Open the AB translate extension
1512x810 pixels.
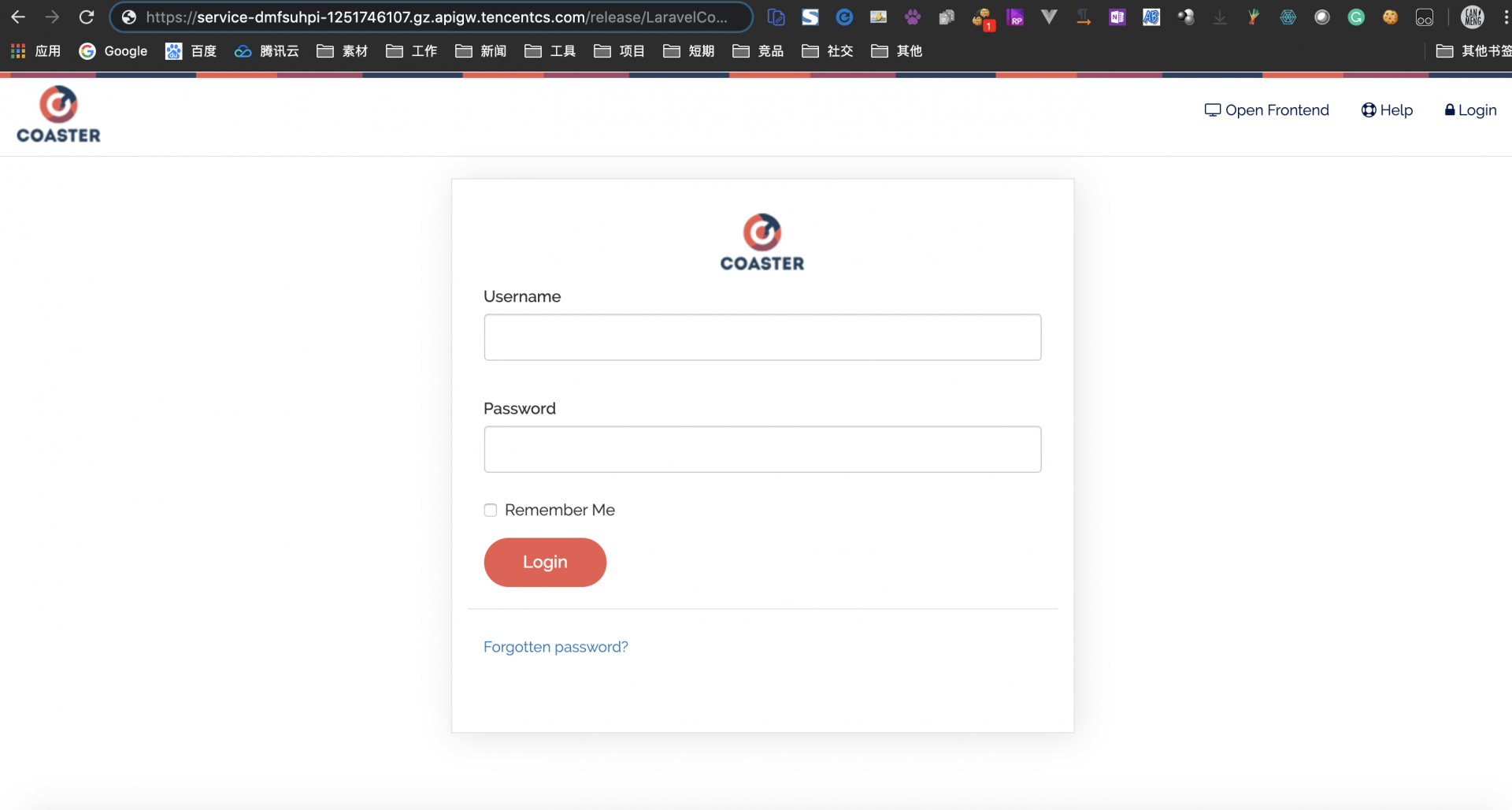pos(1151,17)
